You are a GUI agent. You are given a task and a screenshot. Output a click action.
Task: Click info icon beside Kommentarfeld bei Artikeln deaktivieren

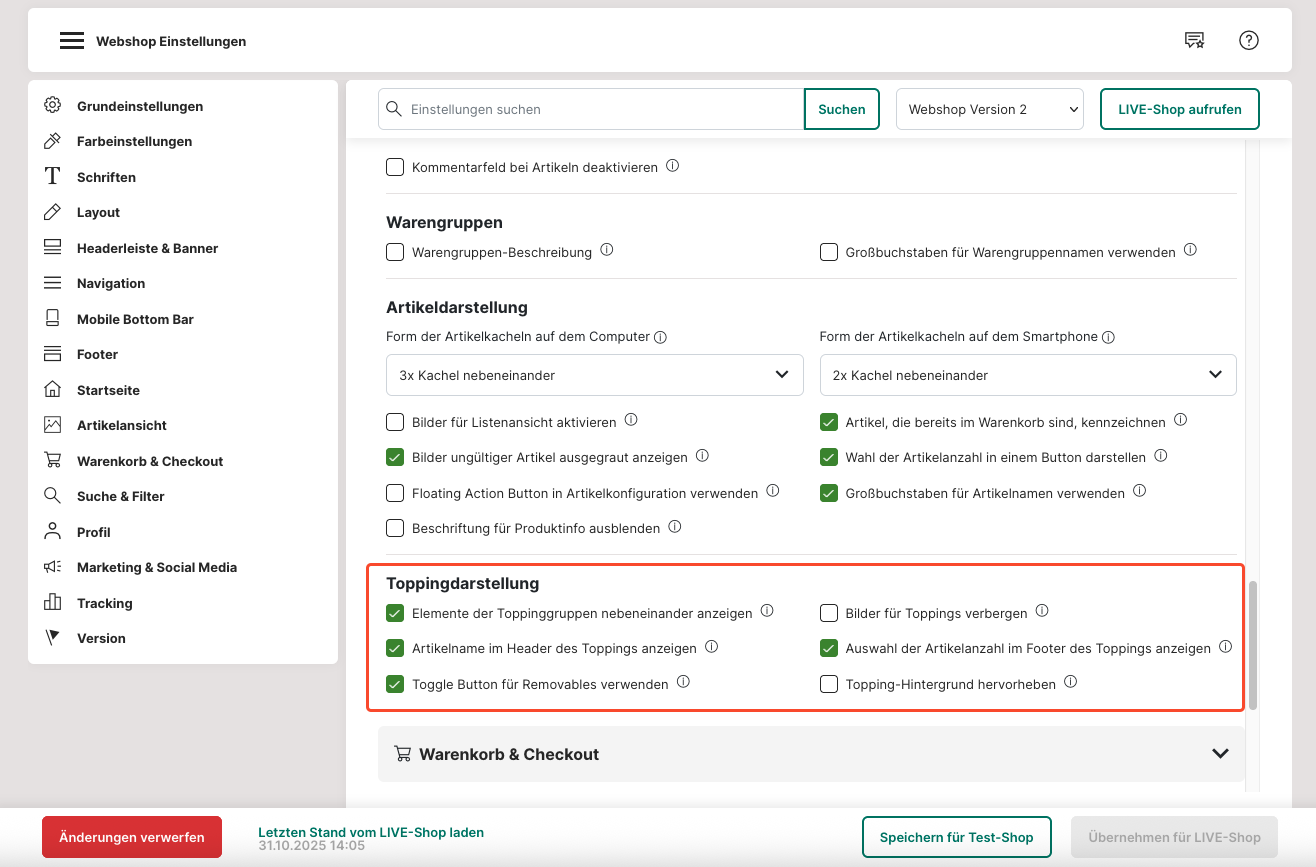pos(672,166)
